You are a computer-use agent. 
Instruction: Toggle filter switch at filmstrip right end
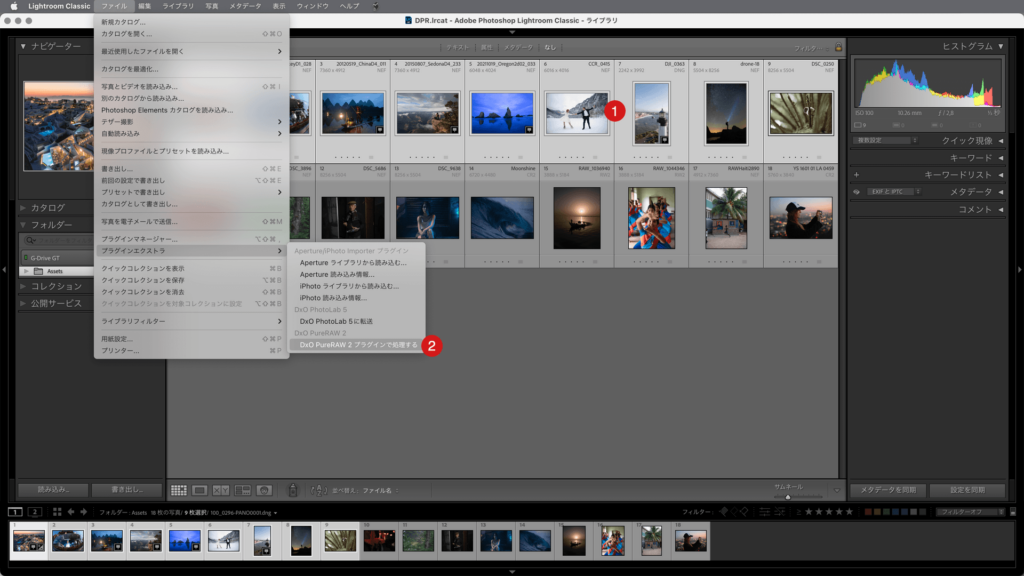click(1013, 512)
